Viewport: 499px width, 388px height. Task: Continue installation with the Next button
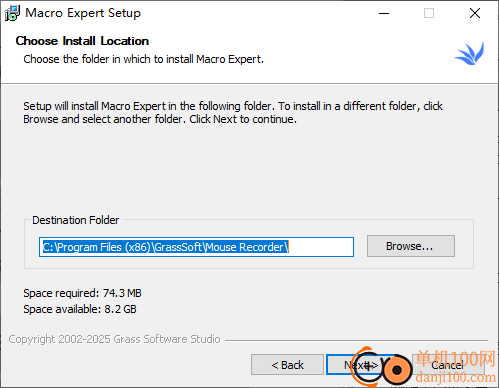pyautogui.click(x=361, y=365)
